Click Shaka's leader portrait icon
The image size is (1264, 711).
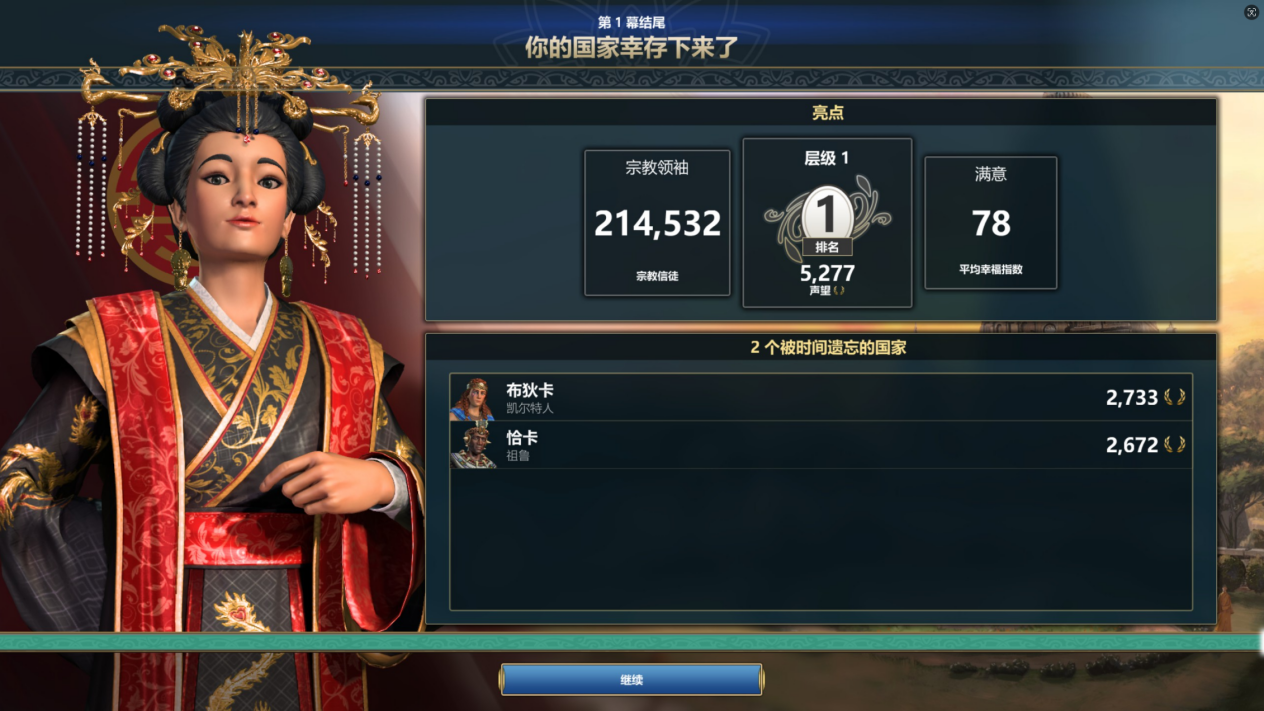click(x=472, y=446)
